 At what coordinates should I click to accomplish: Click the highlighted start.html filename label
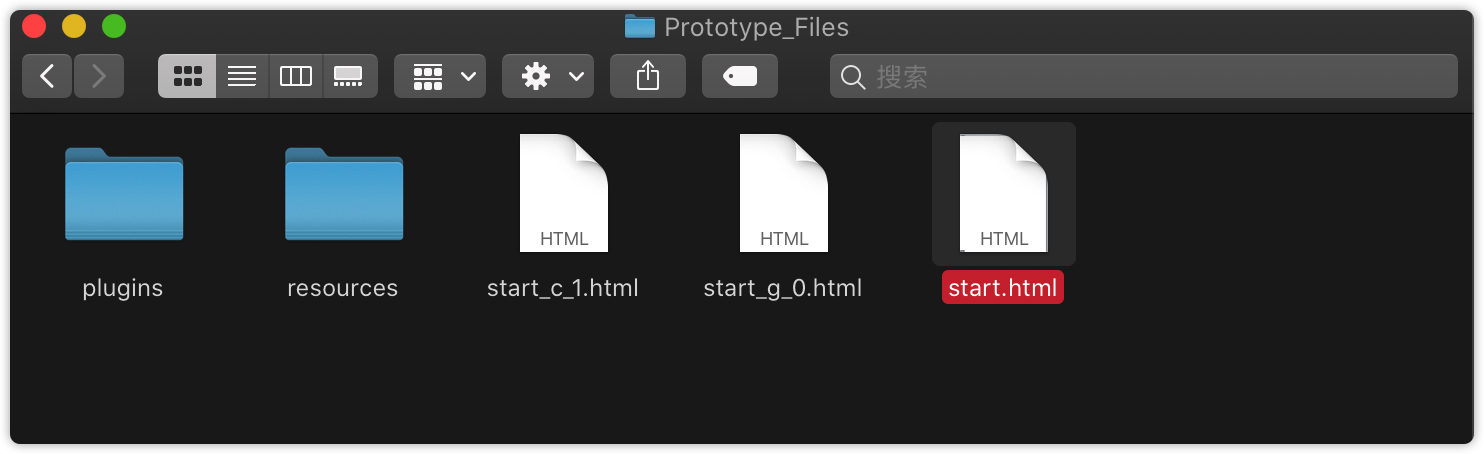tap(1003, 289)
